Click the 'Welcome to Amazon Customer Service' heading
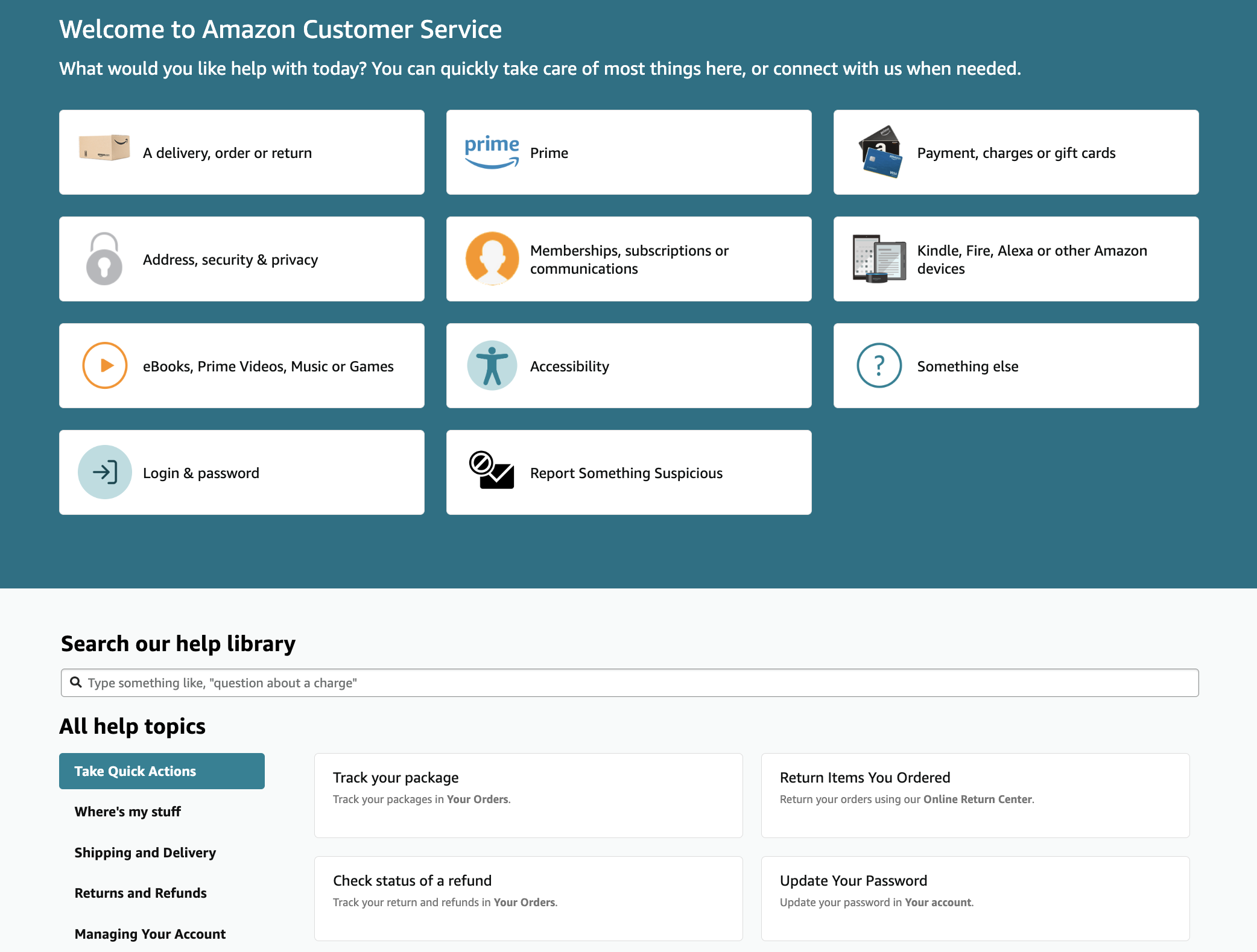1257x952 pixels. click(280, 29)
